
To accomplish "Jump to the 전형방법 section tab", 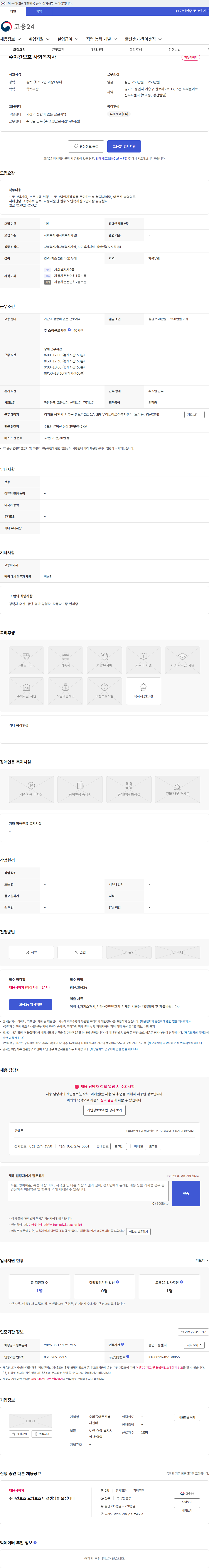I will [174, 49].
